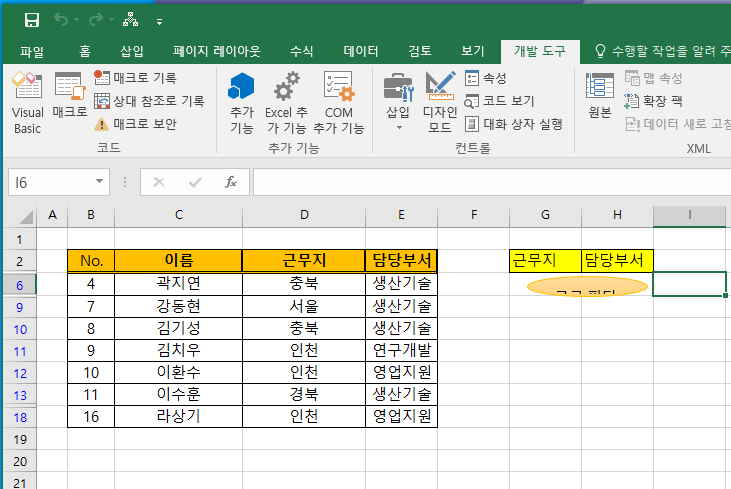
Task: Click the yellow 담당부서 cell in column H
Action: pos(617,261)
